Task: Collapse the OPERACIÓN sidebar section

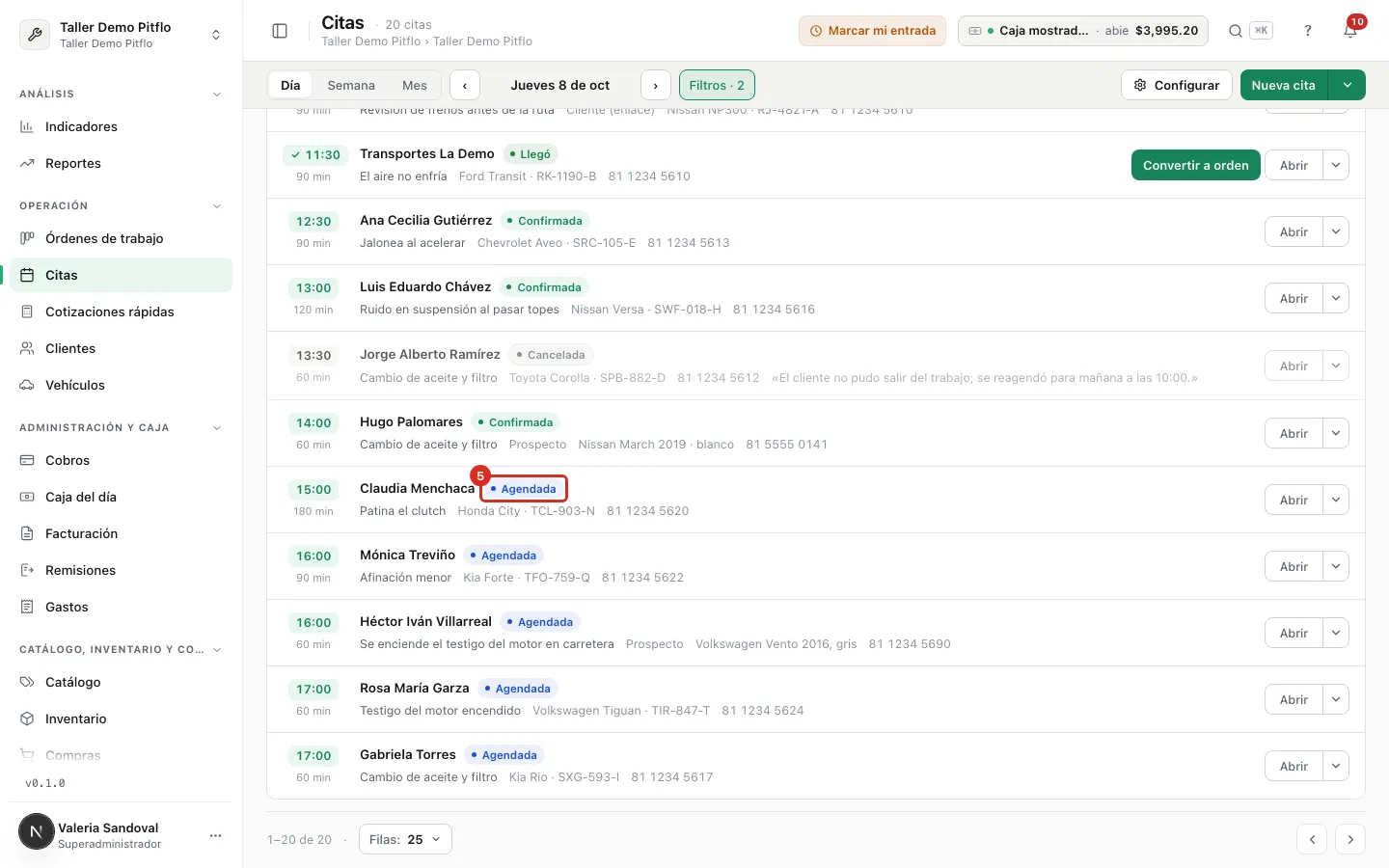Action: [217, 206]
